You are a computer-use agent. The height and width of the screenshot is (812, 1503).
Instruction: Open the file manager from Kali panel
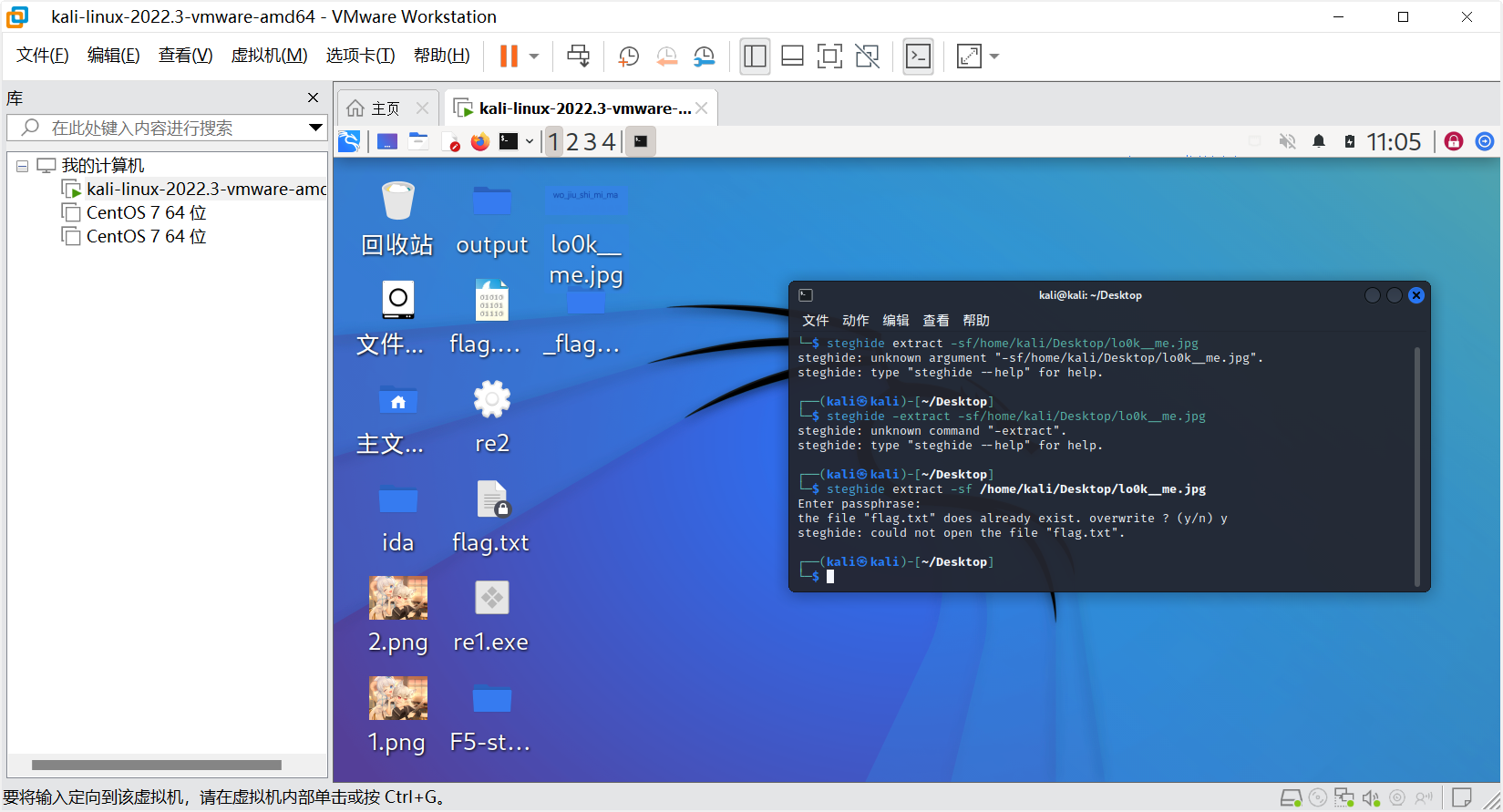(418, 141)
